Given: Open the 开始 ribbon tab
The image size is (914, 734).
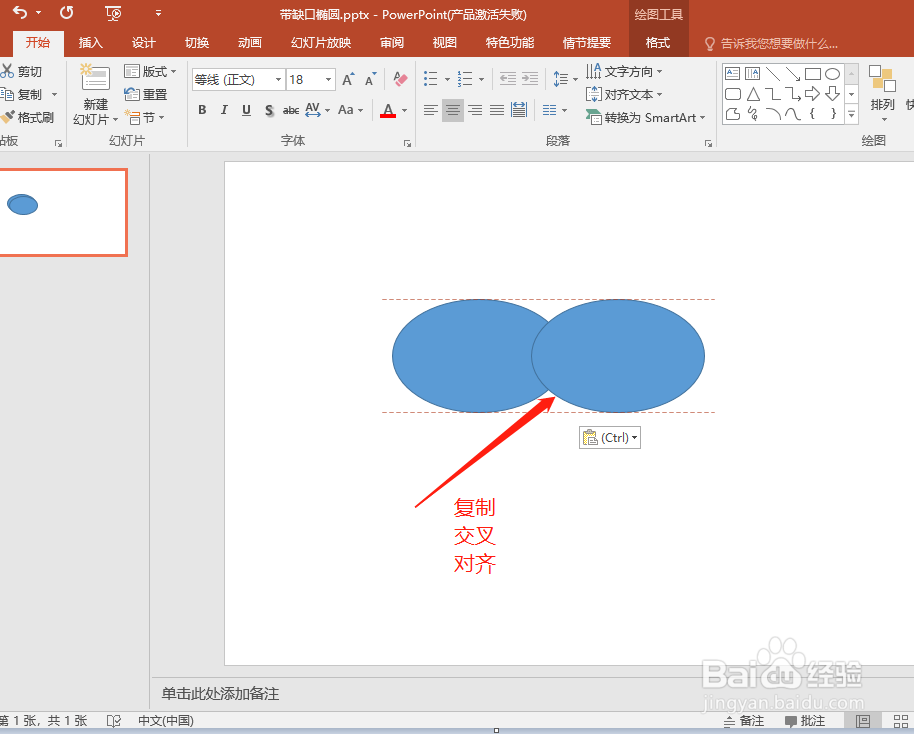Looking at the screenshot, I should (x=38, y=43).
